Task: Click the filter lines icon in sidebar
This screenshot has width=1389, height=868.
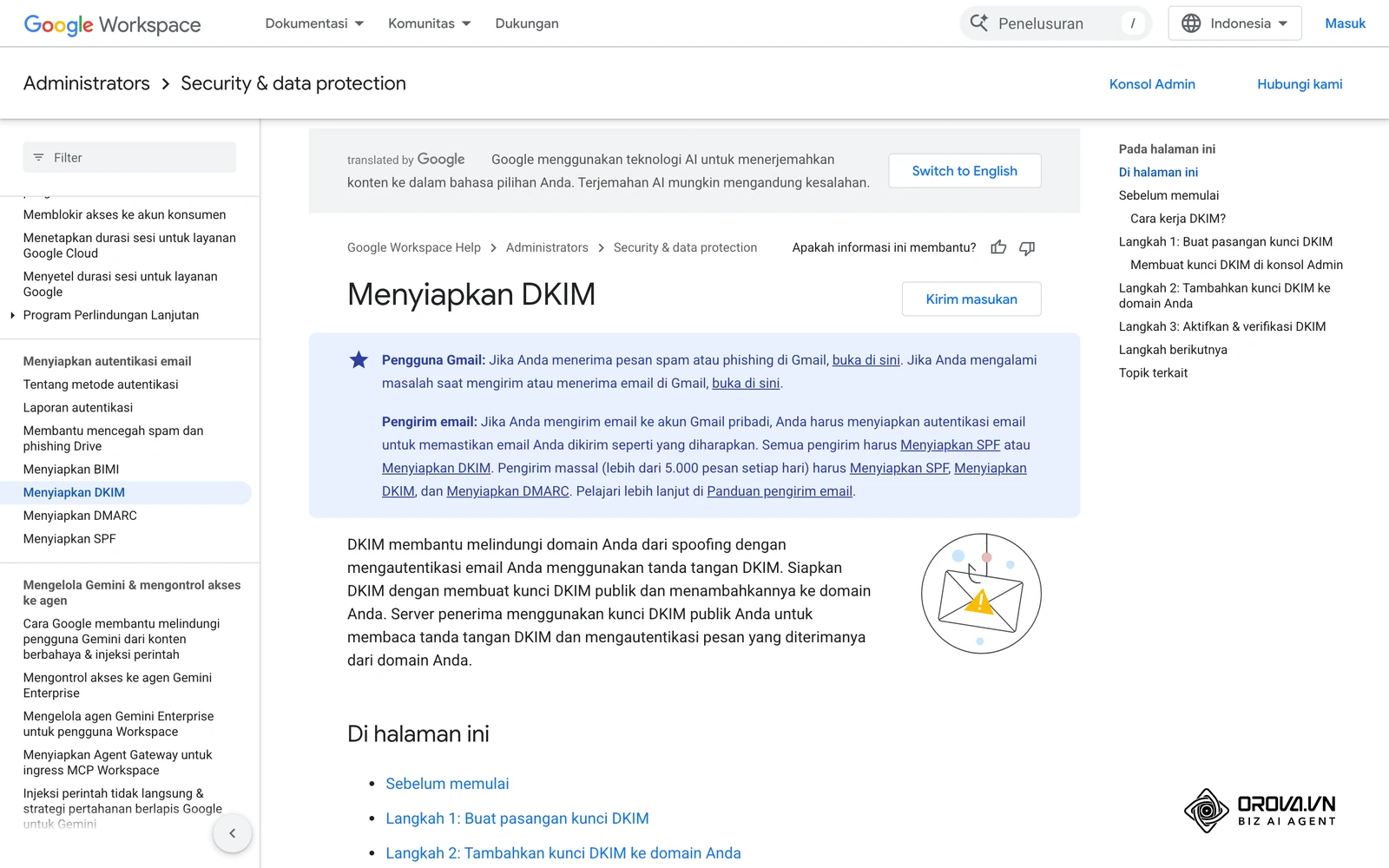Action: 38,157
